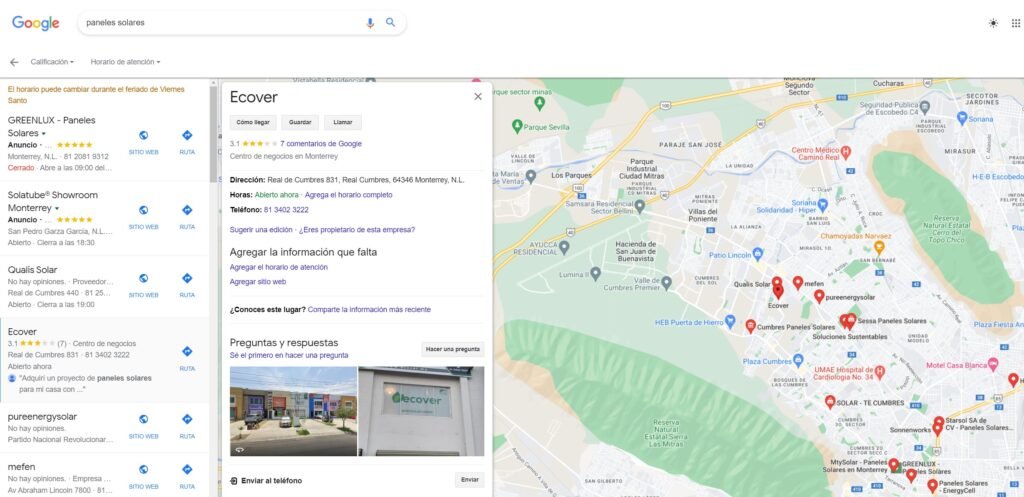Expand the Calificación filter dropdown

(x=52, y=62)
